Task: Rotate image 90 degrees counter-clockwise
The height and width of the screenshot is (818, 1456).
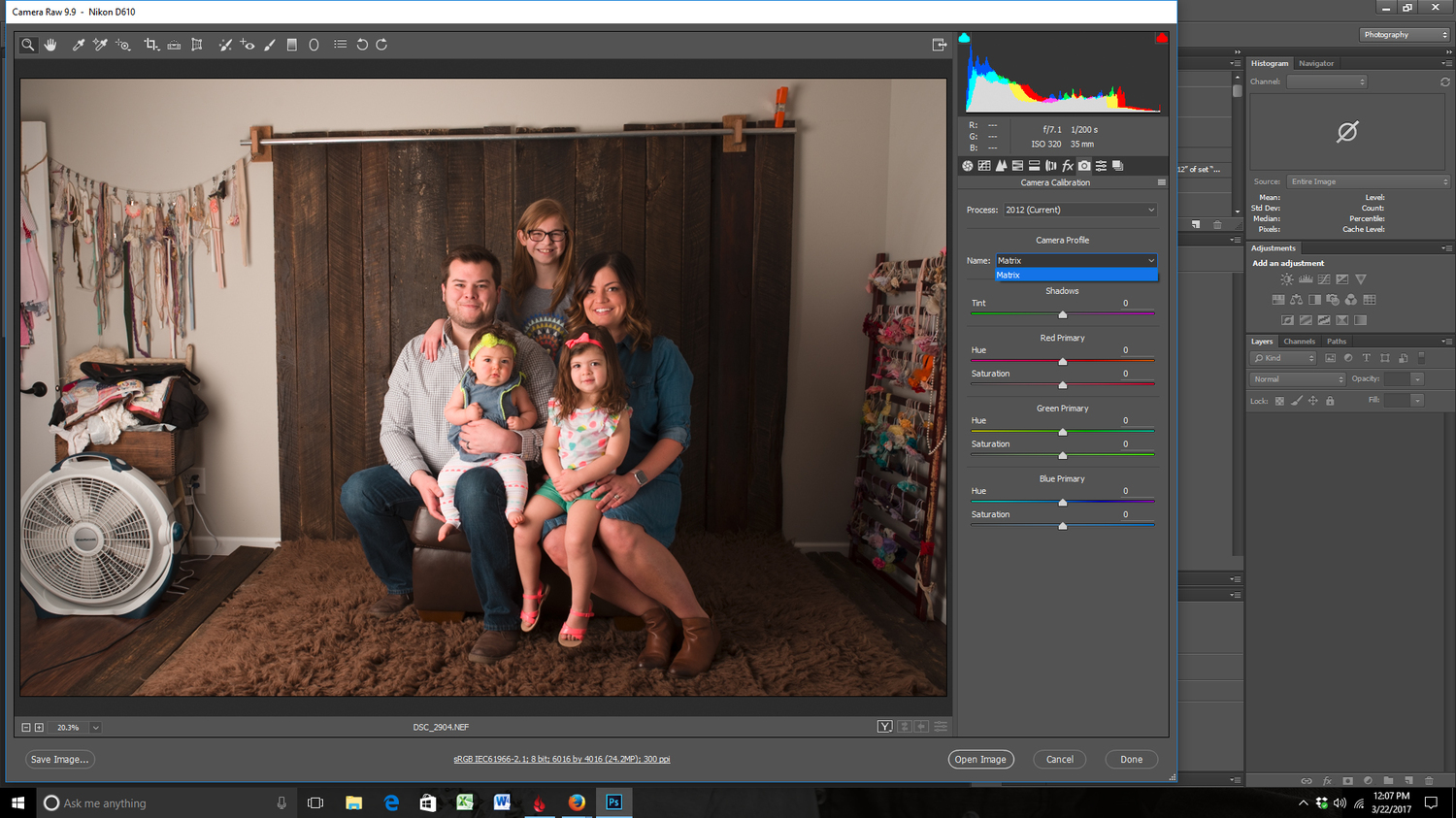Action: [x=362, y=45]
